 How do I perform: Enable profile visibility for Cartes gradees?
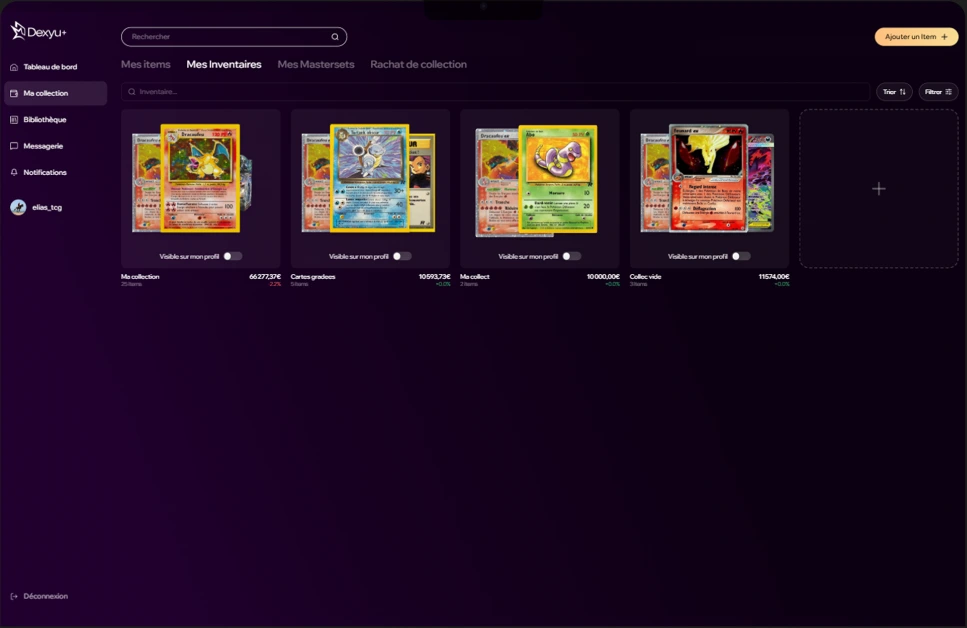click(x=402, y=256)
